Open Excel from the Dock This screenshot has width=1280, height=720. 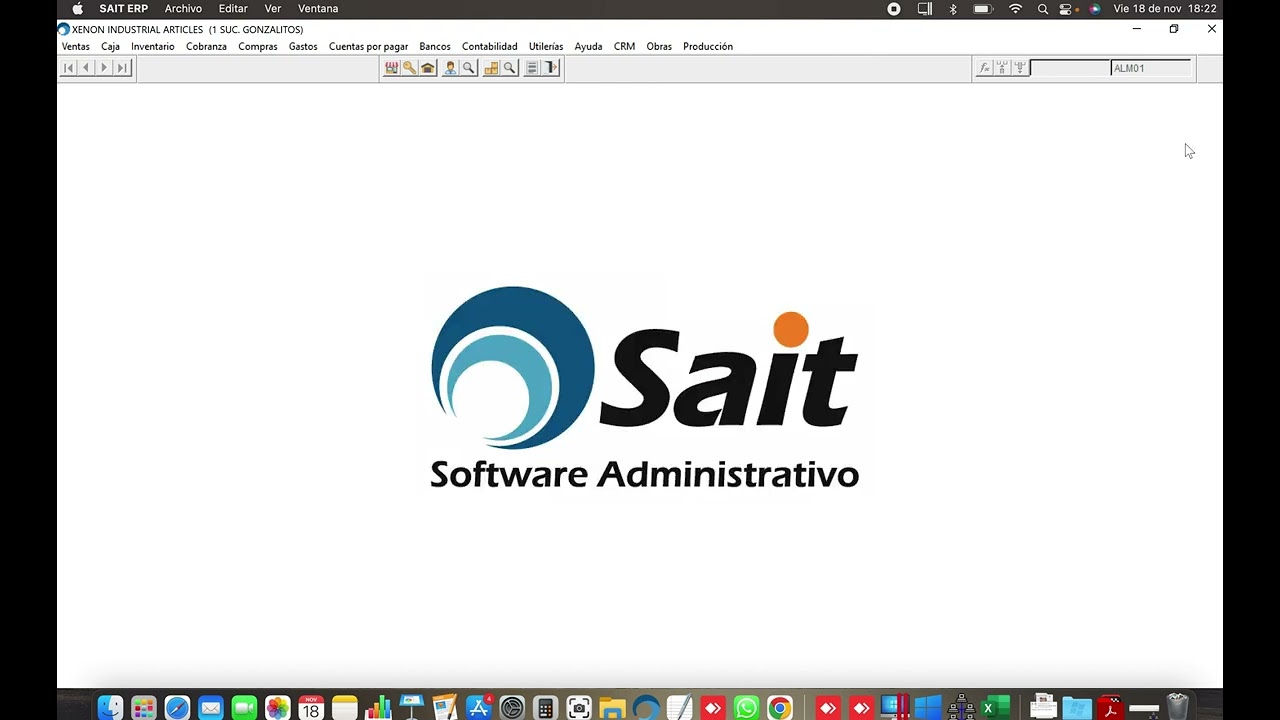click(x=995, y=708)
